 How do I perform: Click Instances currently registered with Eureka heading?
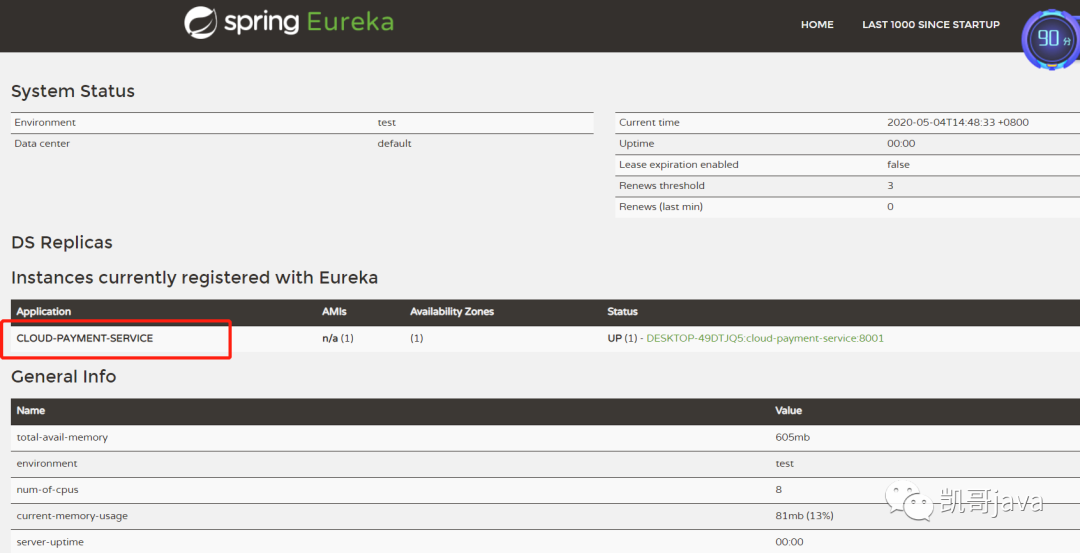(x=194, y=278)
